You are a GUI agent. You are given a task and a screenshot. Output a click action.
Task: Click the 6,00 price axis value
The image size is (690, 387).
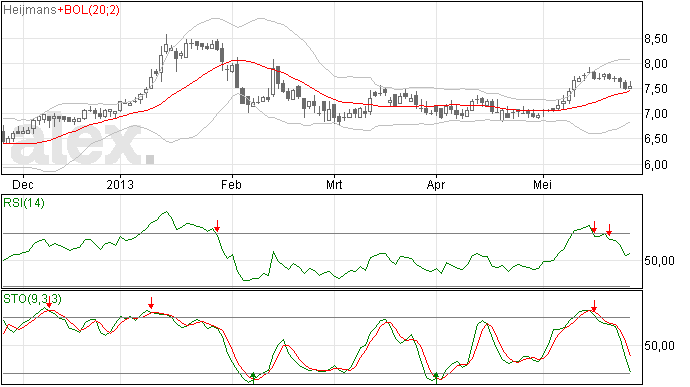click(x=656, y=165)
